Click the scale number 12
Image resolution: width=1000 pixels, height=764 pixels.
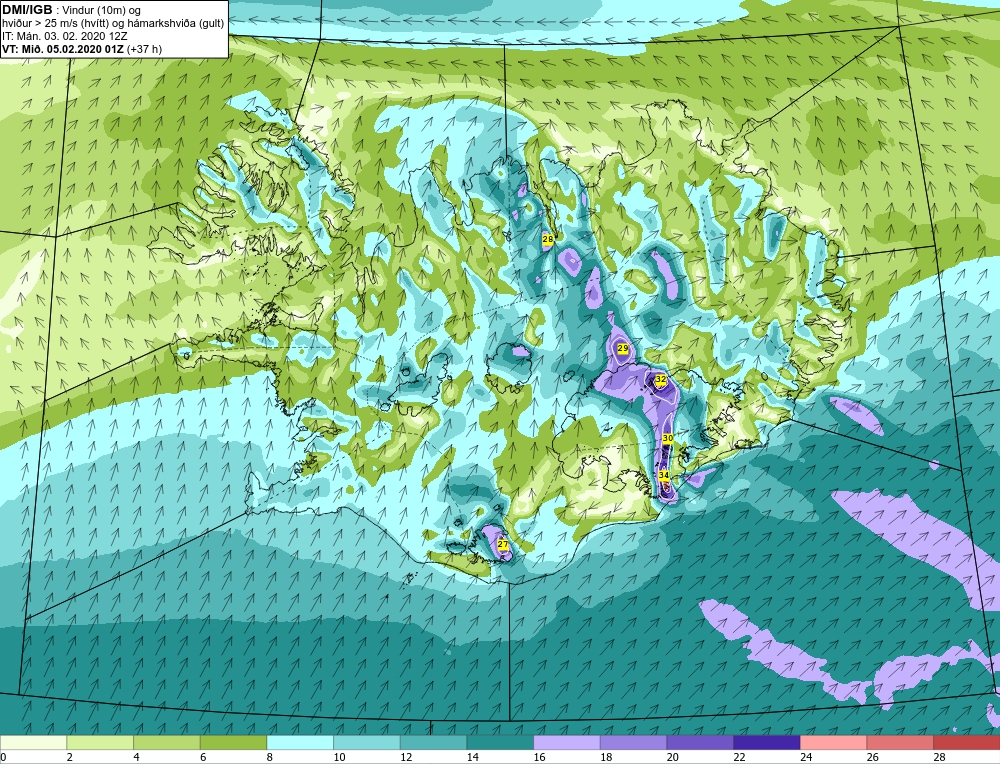click(406, 757)
